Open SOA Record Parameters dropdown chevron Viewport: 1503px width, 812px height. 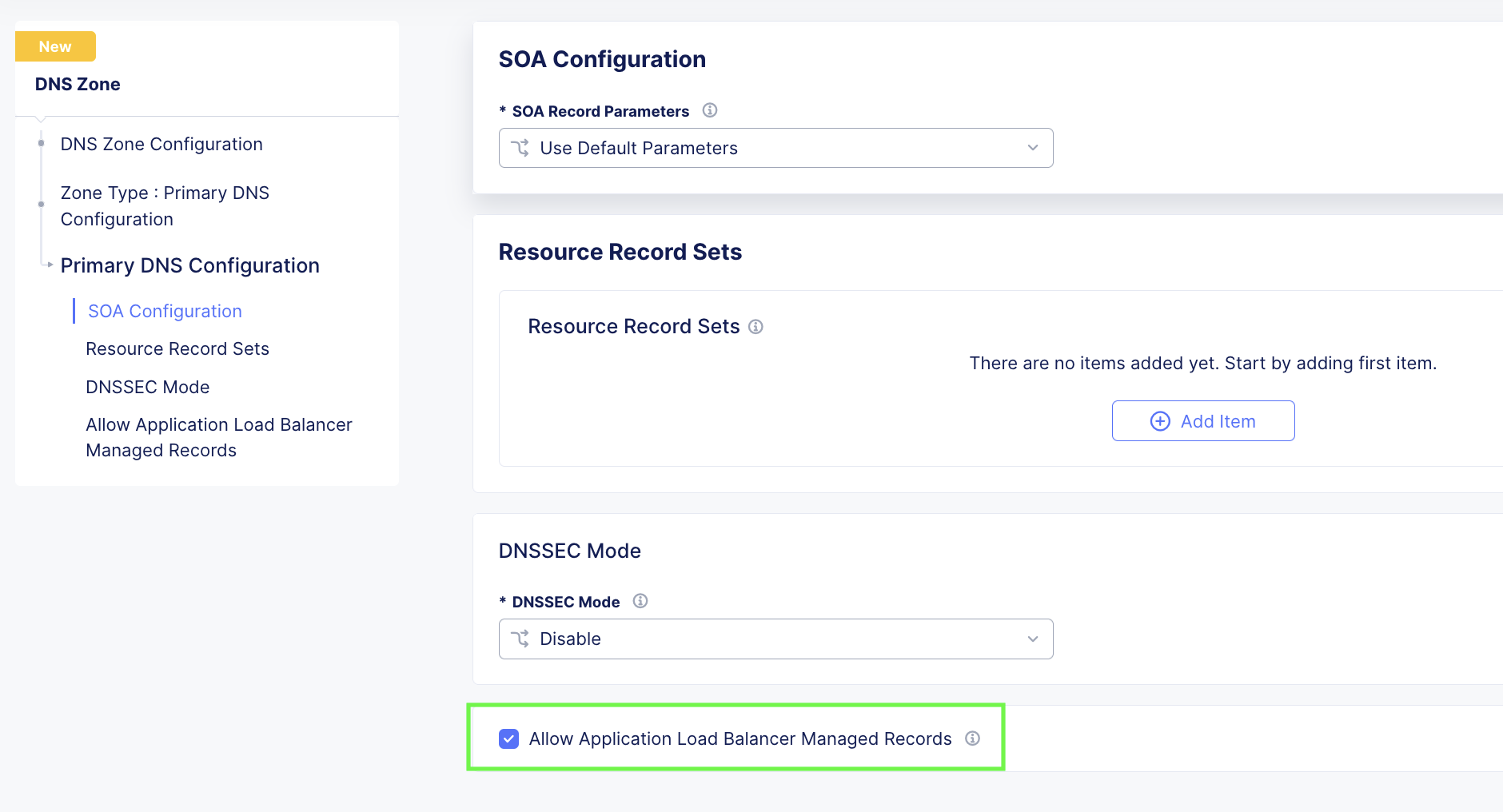pos(1033,148)
